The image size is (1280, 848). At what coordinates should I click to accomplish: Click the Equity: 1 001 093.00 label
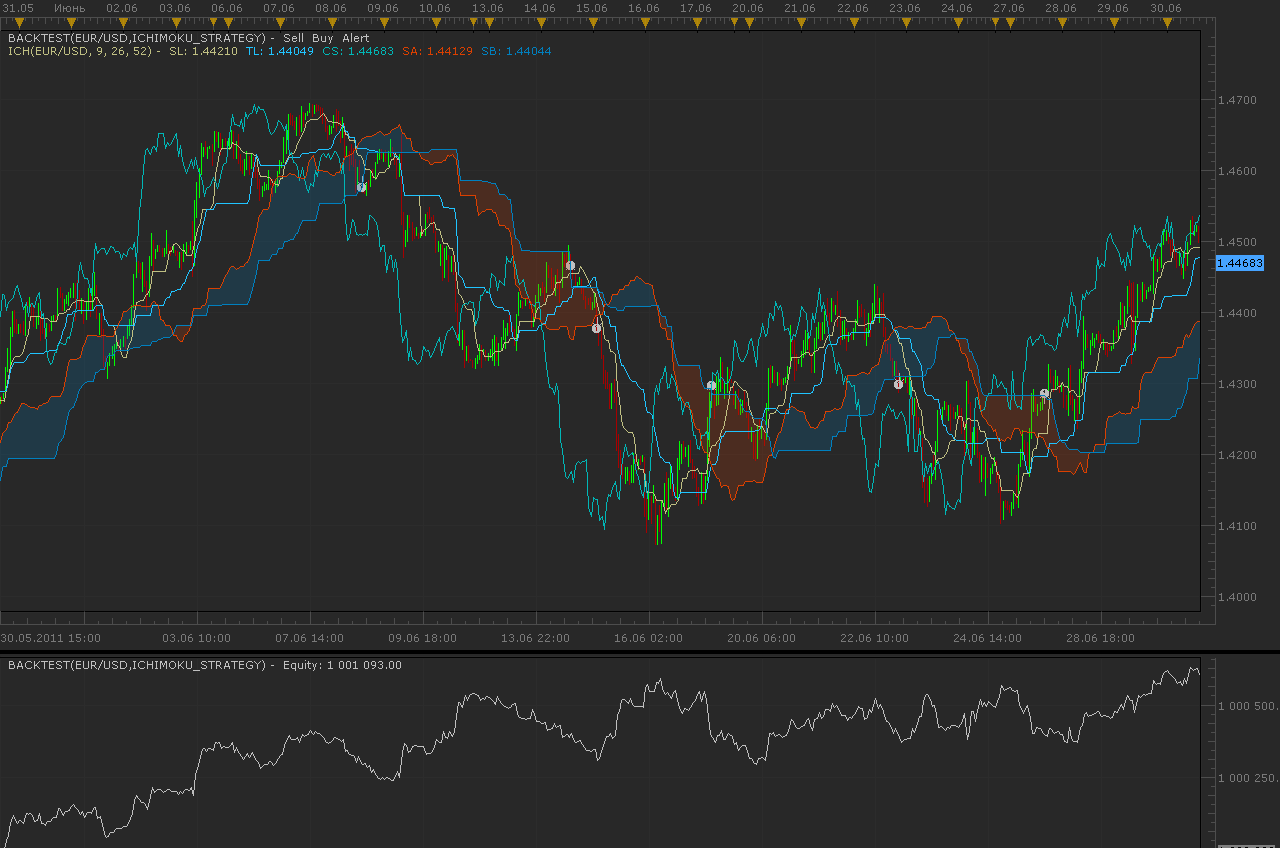coord(343,665)
